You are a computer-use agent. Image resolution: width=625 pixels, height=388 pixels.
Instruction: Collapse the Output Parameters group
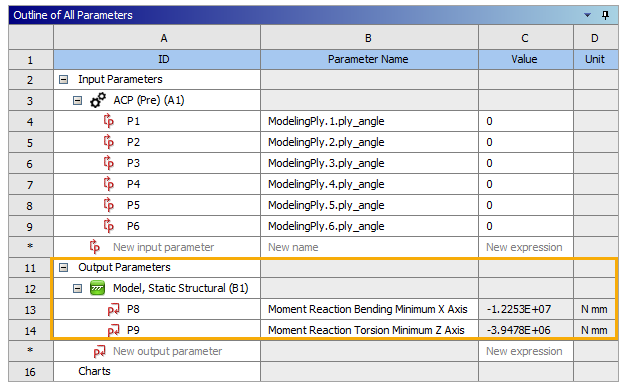coord(63,267)
